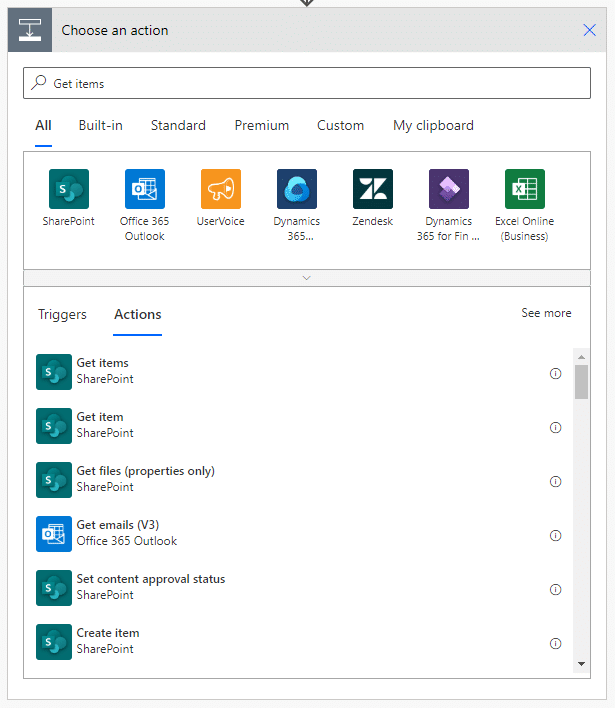Switch to the All tab
Screen dimensions: 615x708
pos(43,126)
